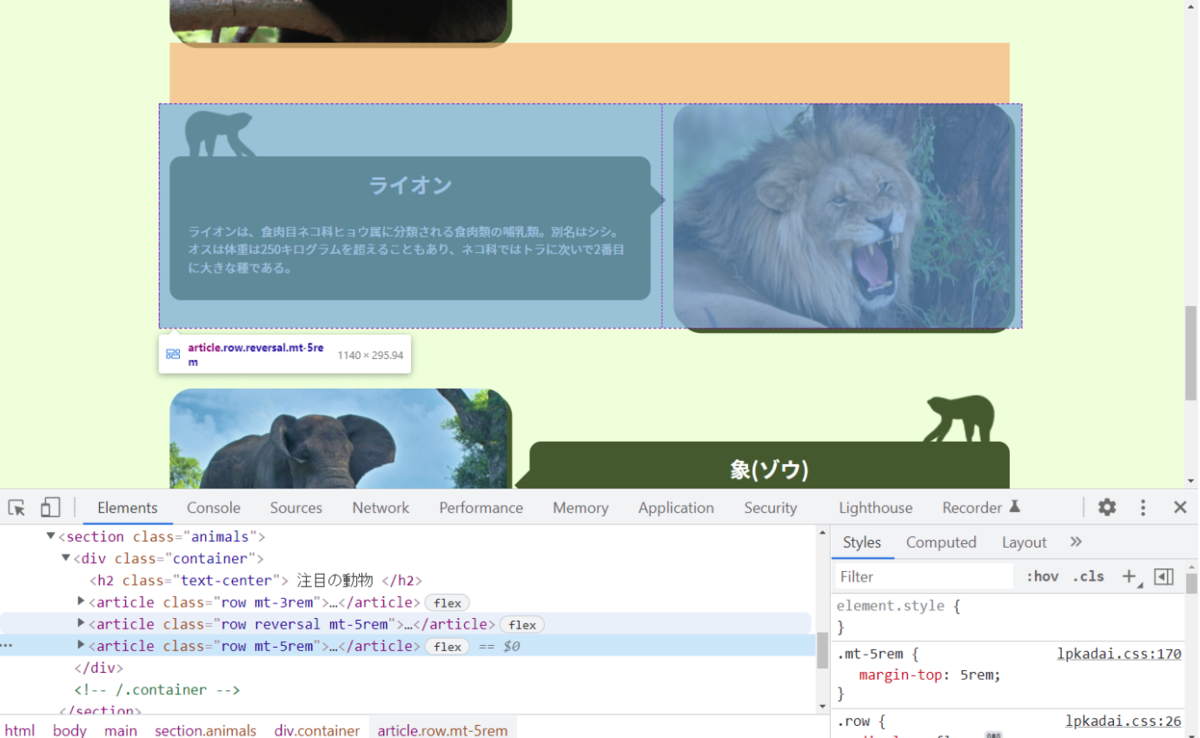This screenshot has height=738, width=1200.
Task: Select section.animals in the breadcrumb
Action: (x=205, y=730)
